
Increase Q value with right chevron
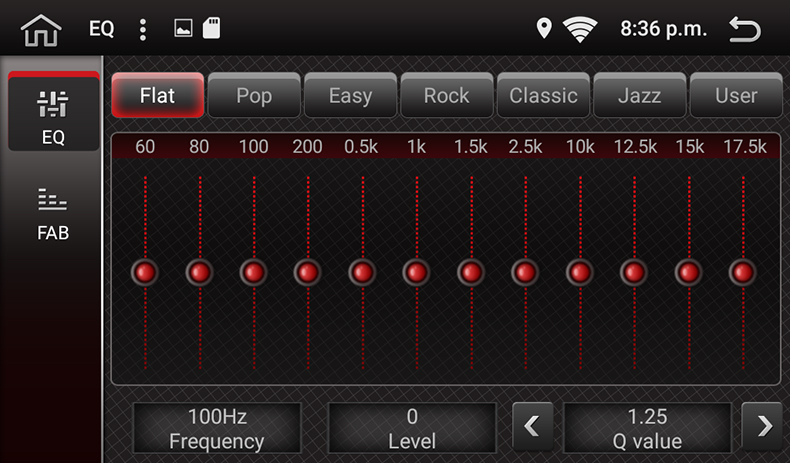point(764,427)
